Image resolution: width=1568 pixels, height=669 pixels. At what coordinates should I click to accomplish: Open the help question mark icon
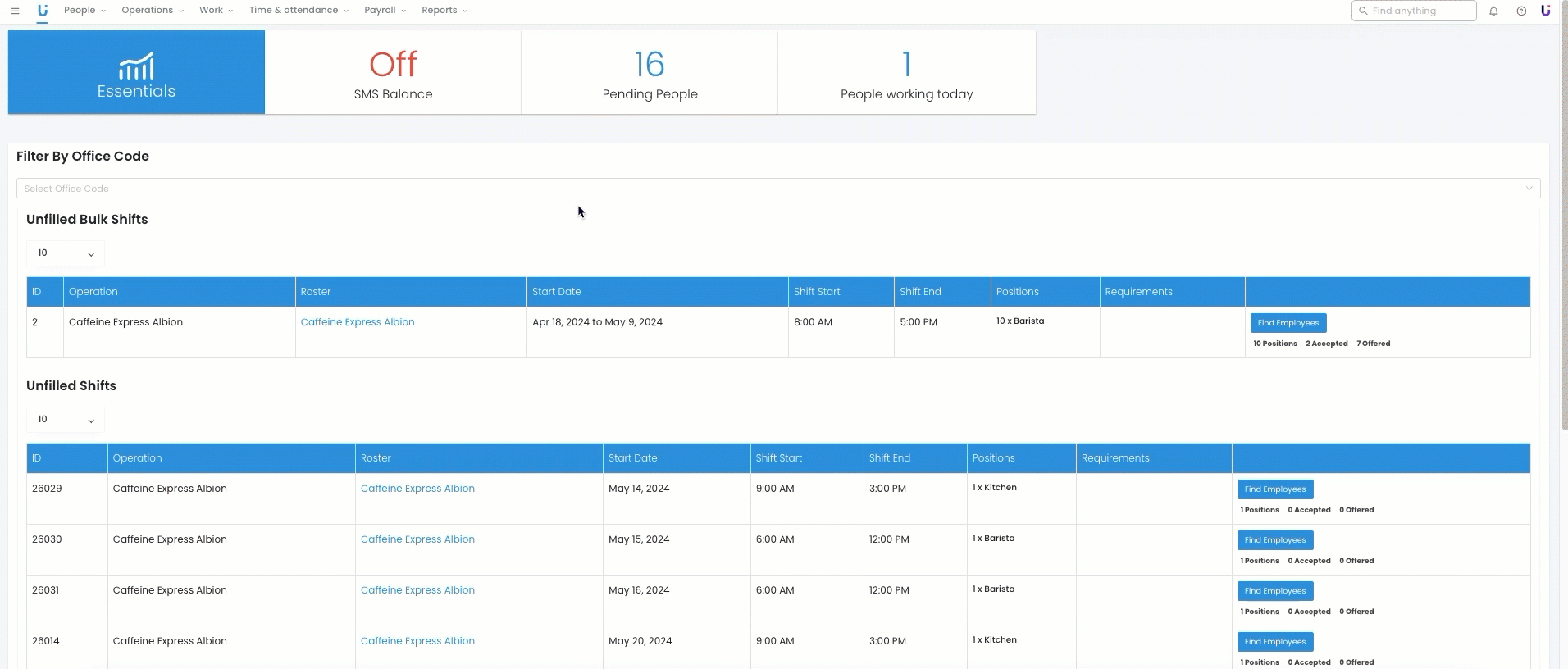1521,11
